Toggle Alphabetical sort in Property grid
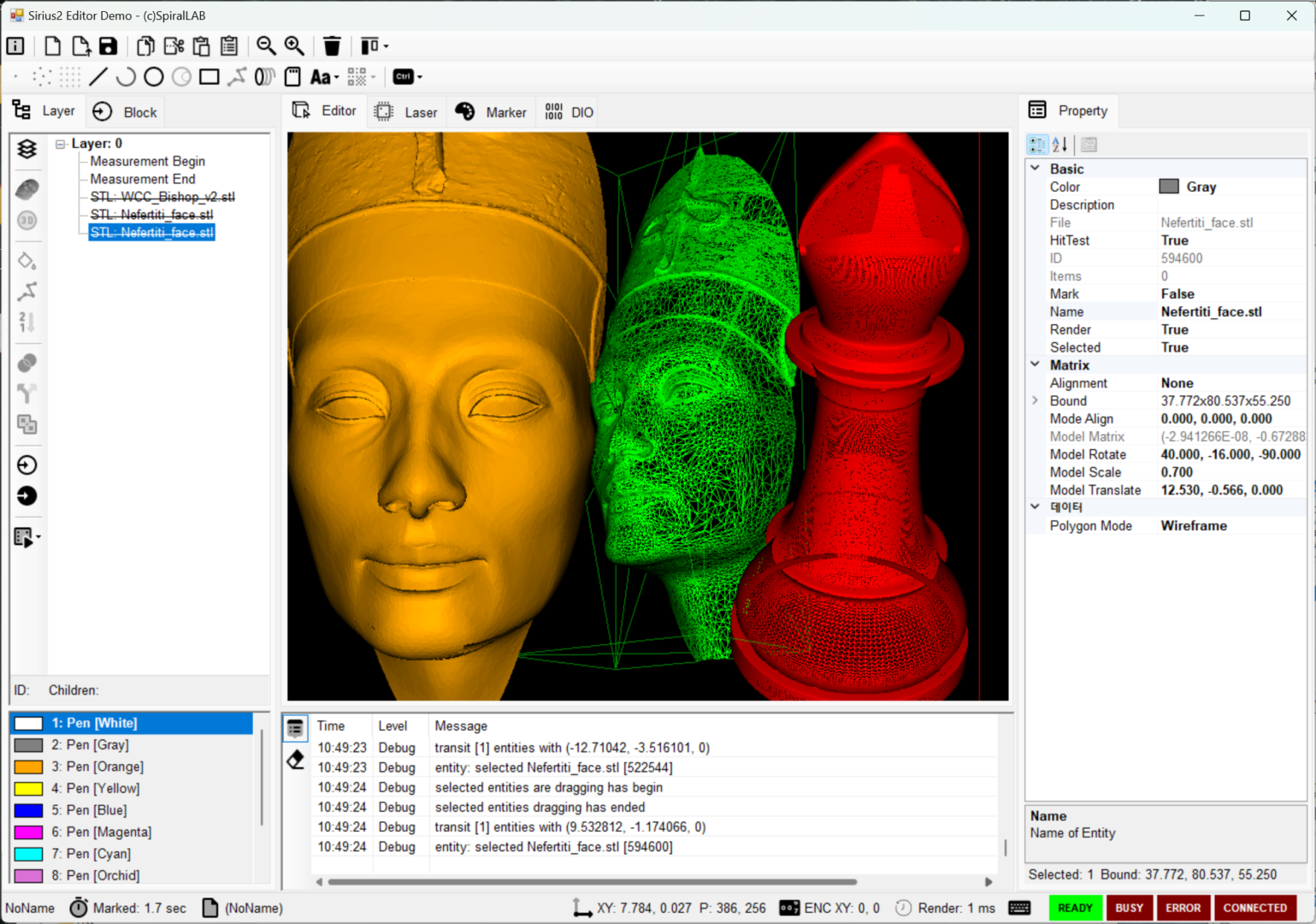This screenshot has width=1316, height=924. coord(1059,145)
